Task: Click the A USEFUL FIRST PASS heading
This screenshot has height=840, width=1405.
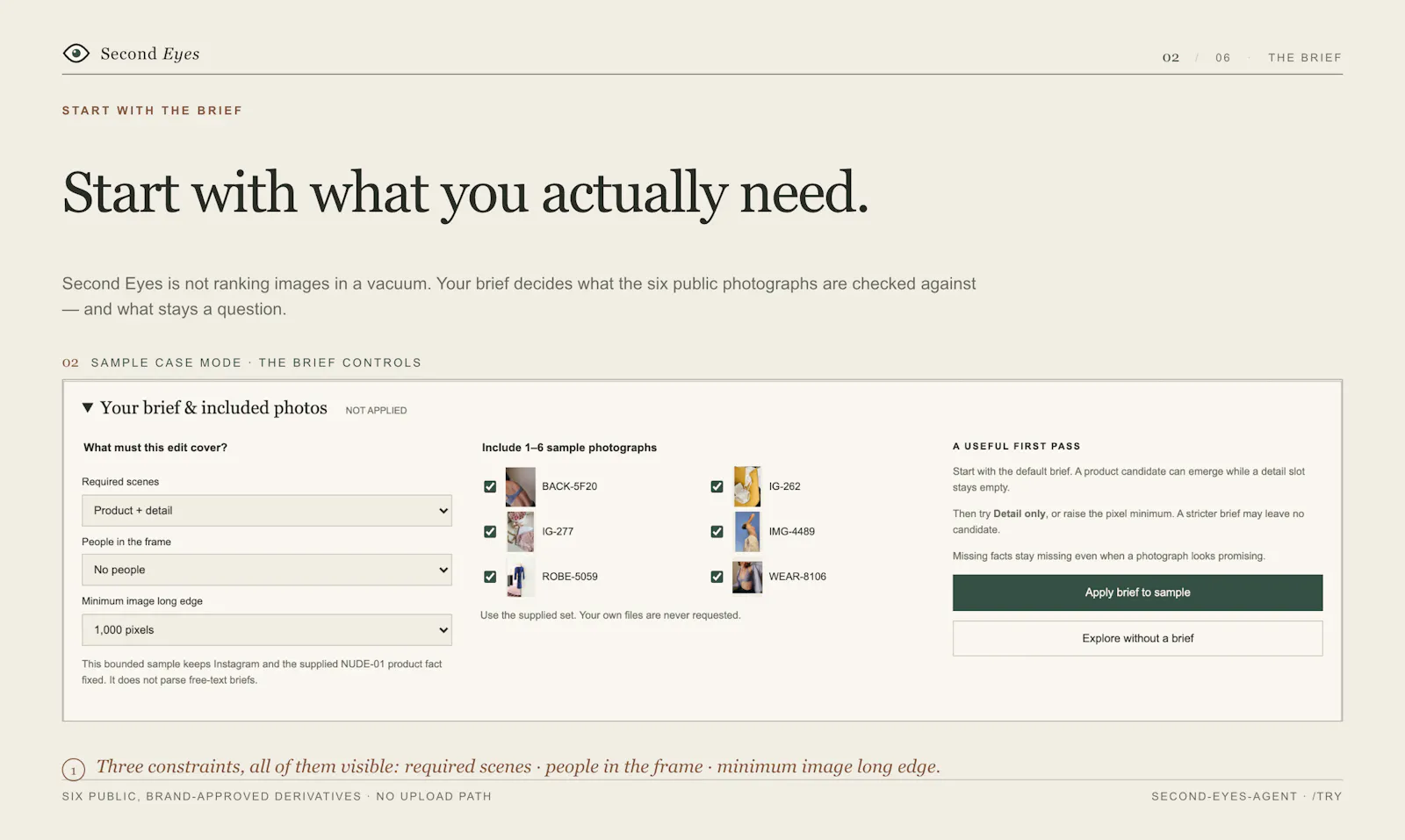Action: click(1017, 446)
